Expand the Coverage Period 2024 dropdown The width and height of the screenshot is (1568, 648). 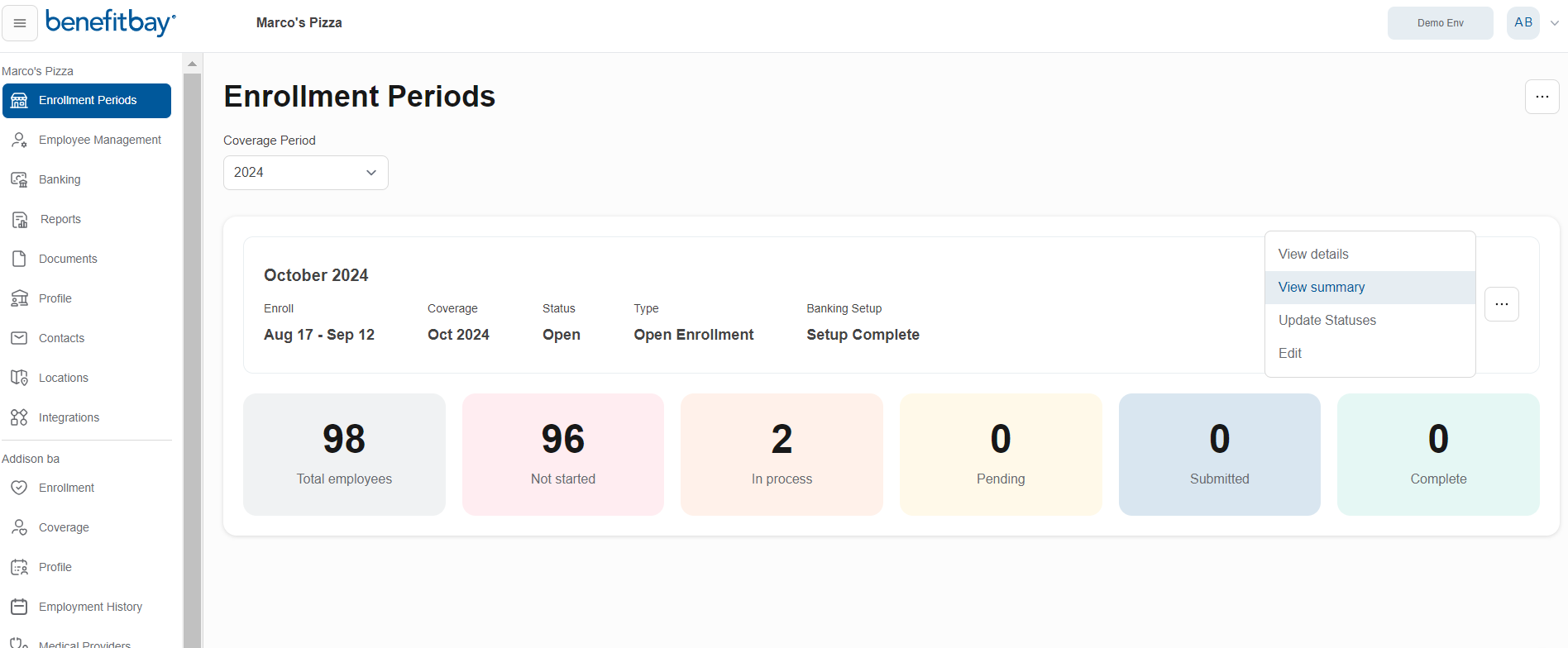tap(305, 173)
